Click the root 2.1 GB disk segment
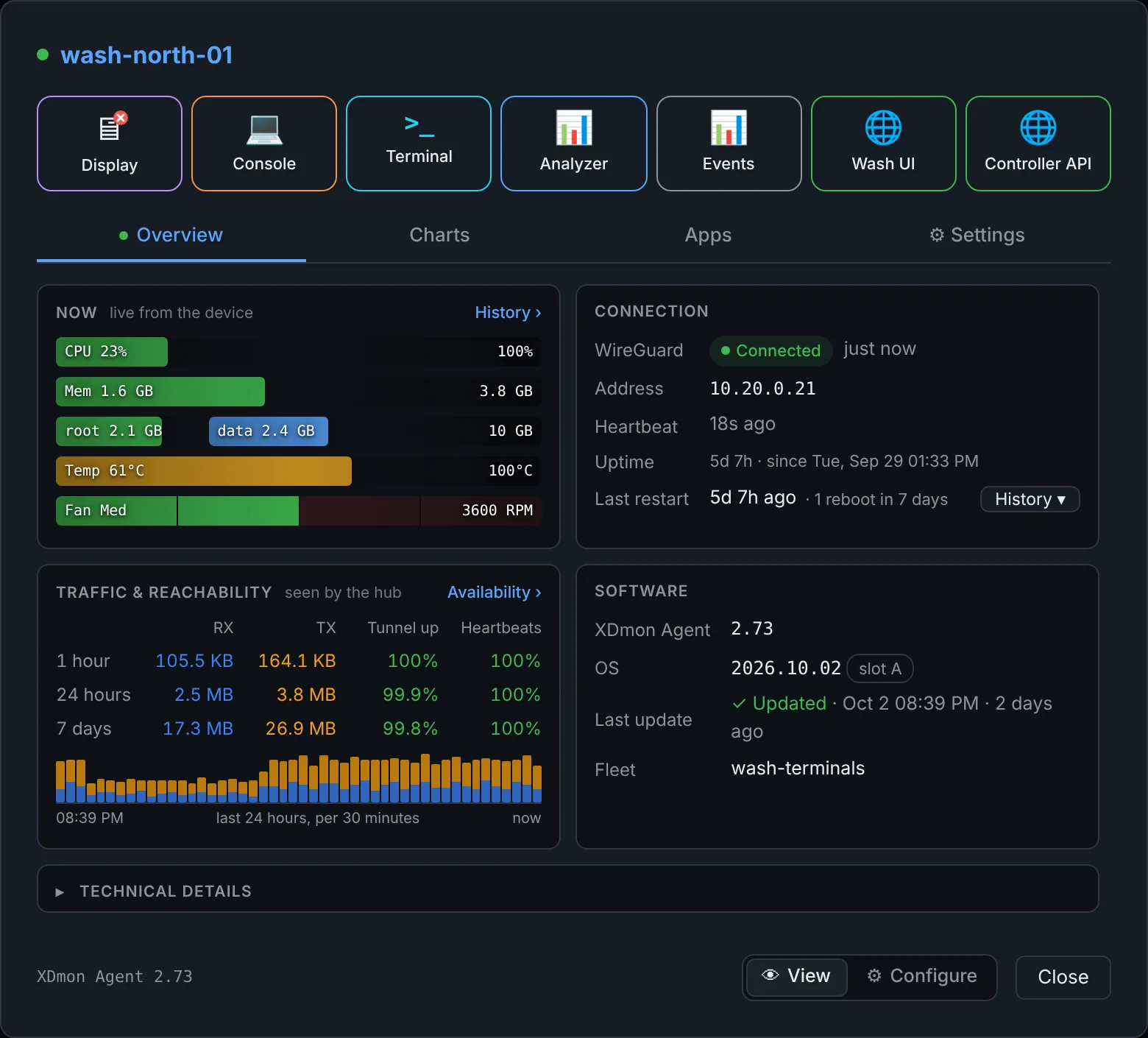This screenshot has height=1038, width=1148. pos(109,431)
